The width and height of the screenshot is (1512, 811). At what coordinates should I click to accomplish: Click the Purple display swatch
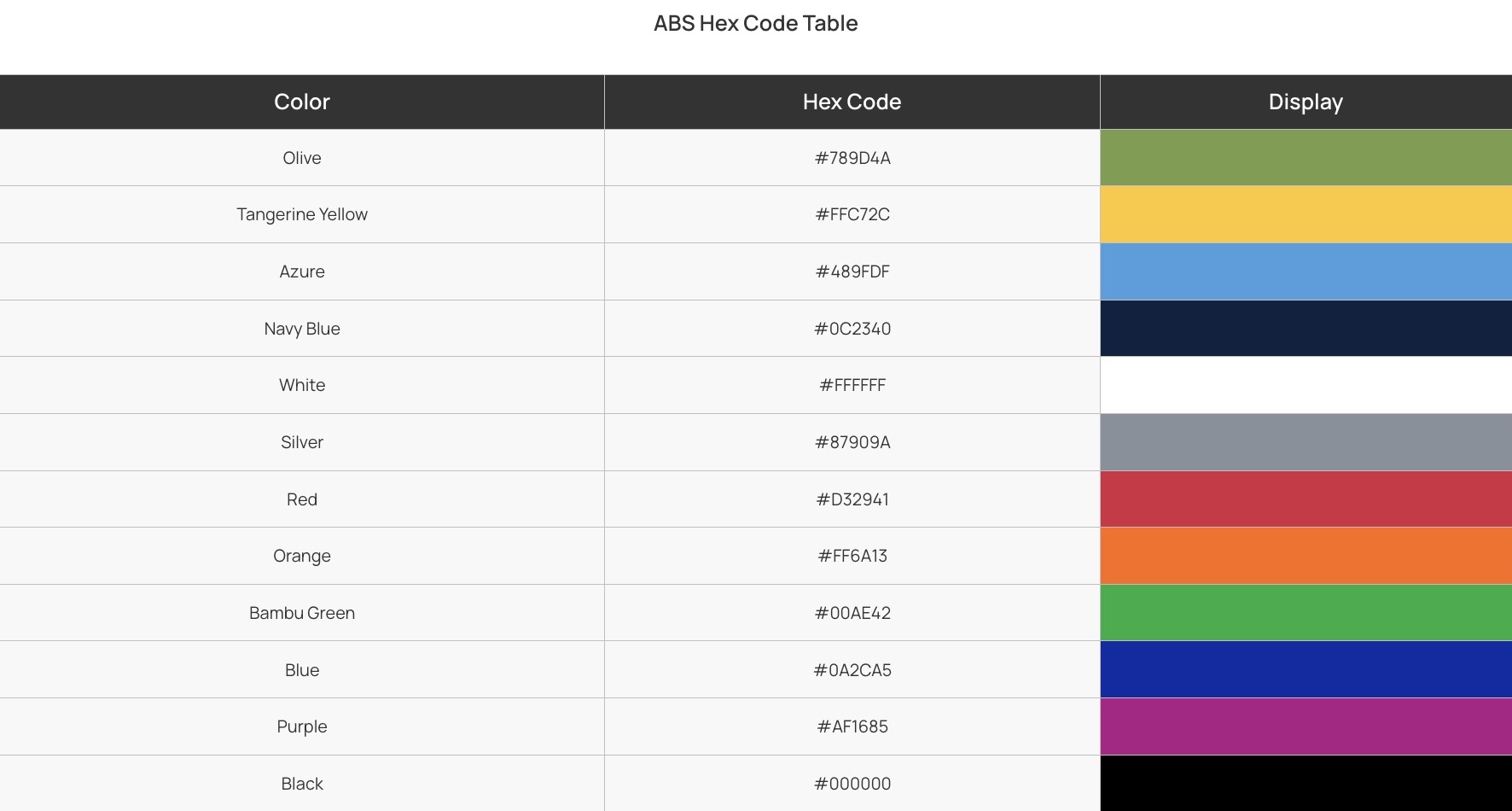pos(1306,726)
